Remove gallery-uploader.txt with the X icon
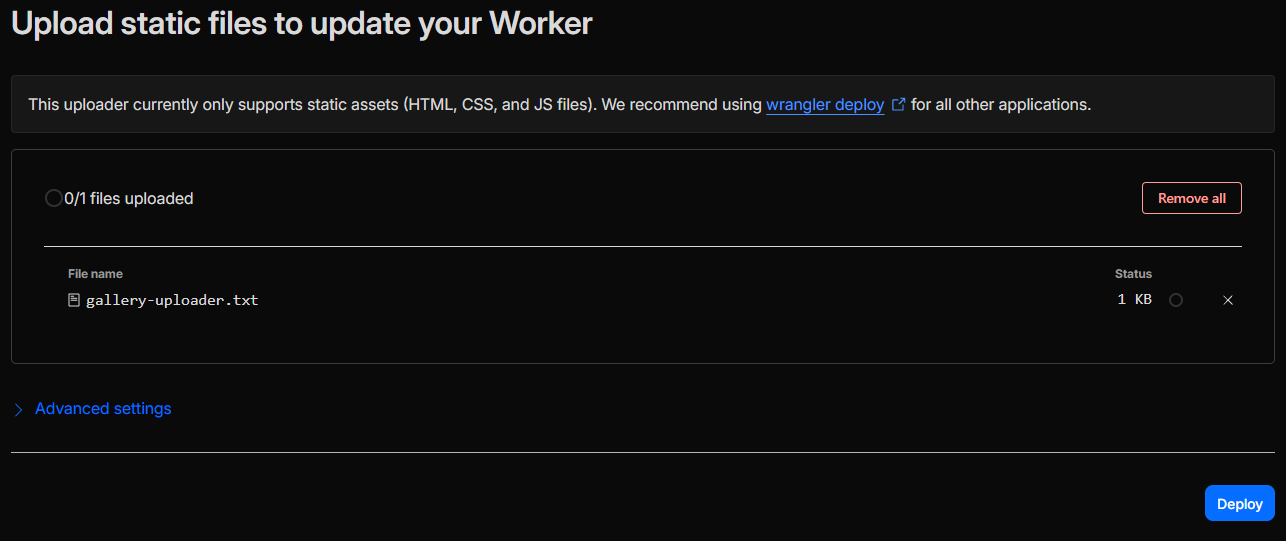The height and width of the screenshot is (541, 1286). 1228,300
